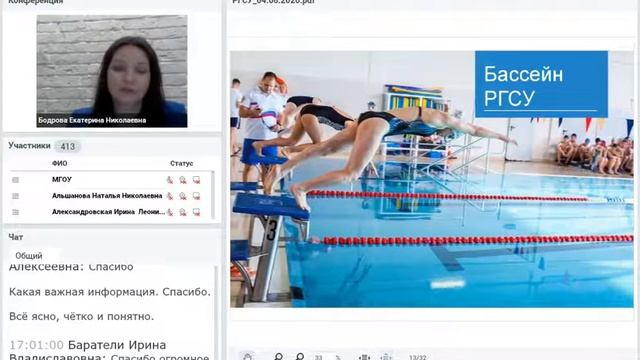
Task: Click the swimming pool slide image
Action: point(432,179)
